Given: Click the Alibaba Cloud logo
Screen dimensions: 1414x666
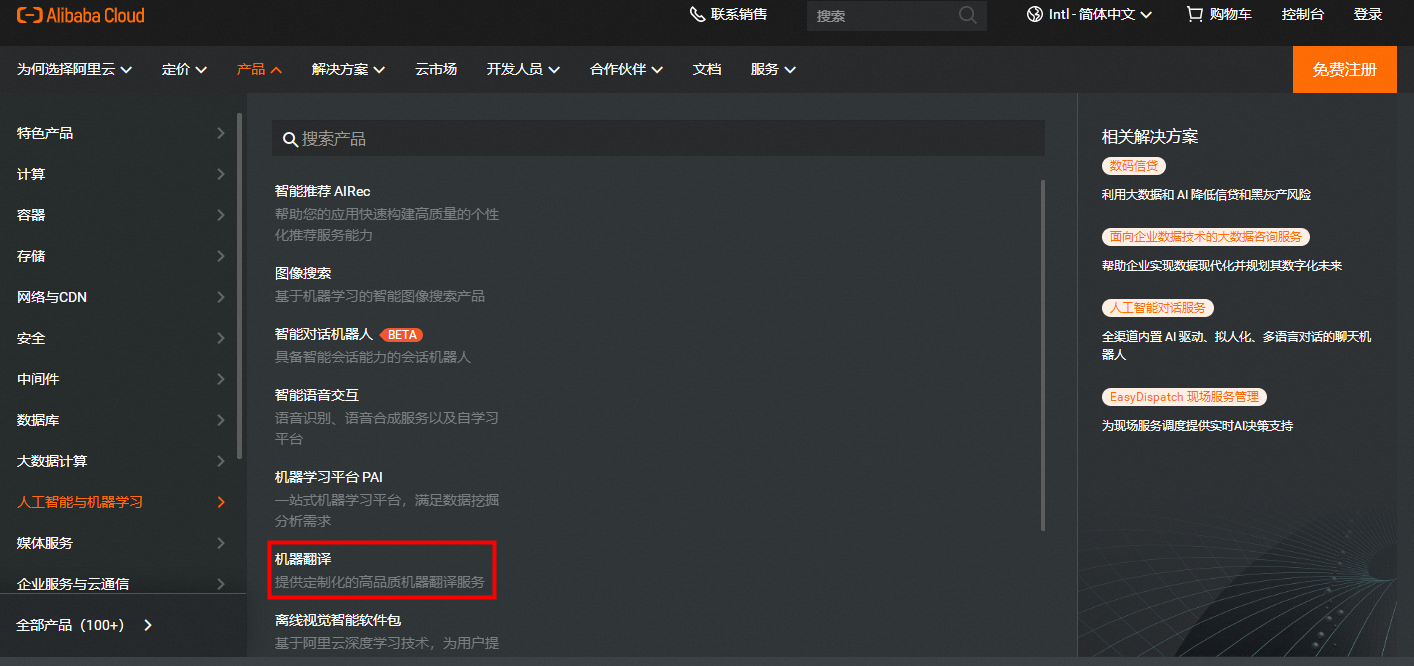Looking at the screenshot, I should click(81, 15).
